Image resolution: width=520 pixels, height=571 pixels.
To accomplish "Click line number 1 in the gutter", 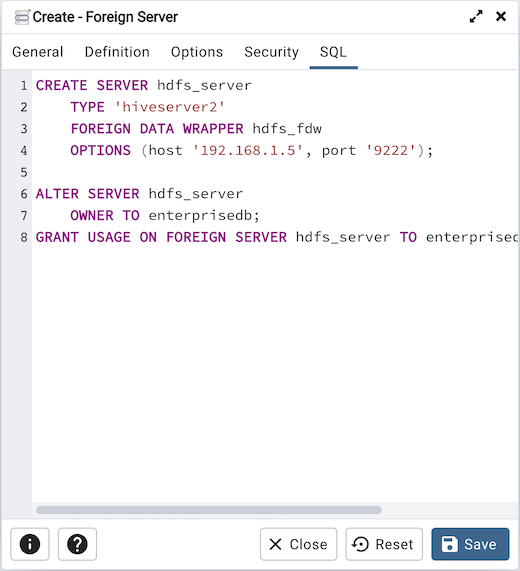I will [24, 86].
